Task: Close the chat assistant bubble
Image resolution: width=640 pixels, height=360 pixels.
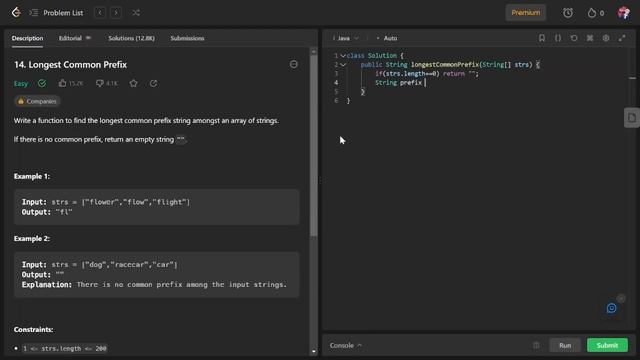Action: tap(620, 298)
